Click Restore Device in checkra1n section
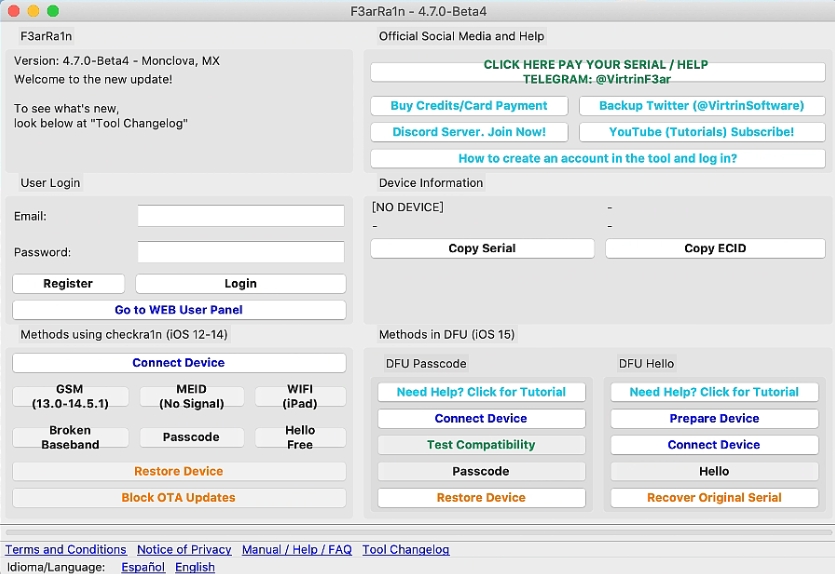Screen dimensions: 835x574 click(x=179, y=471)
